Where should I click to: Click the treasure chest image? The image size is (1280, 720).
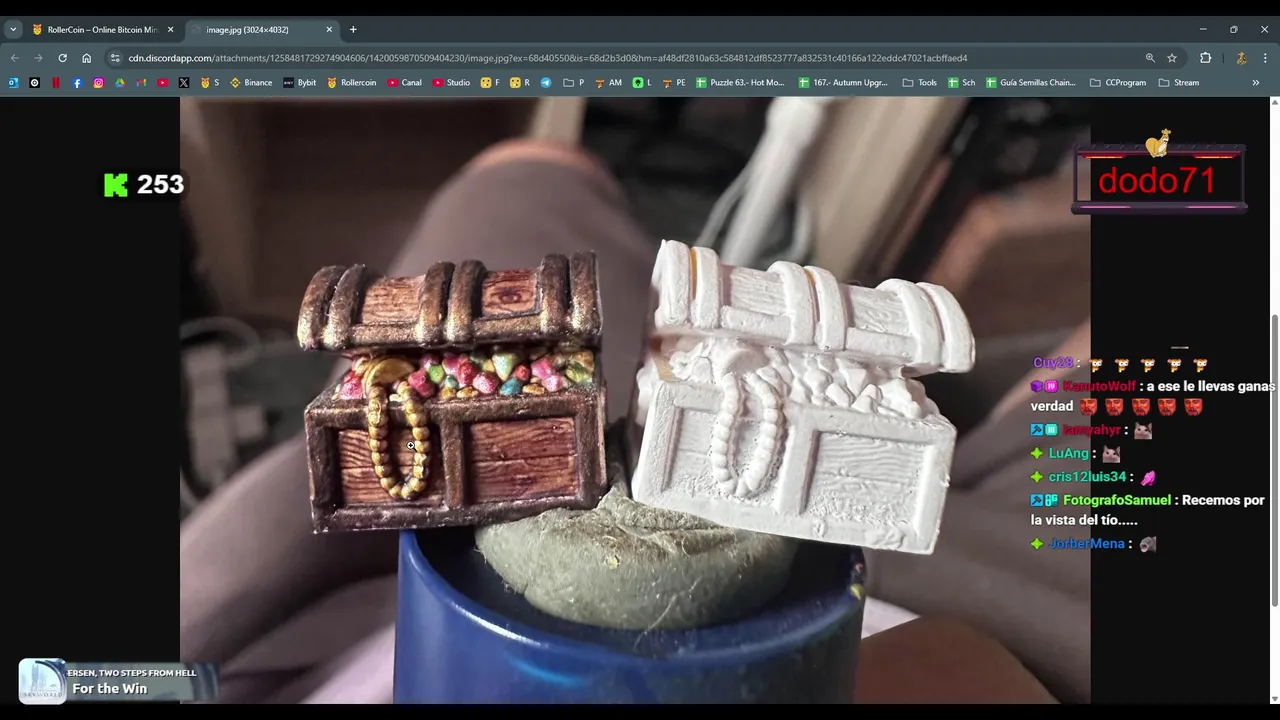coord(635,400)
